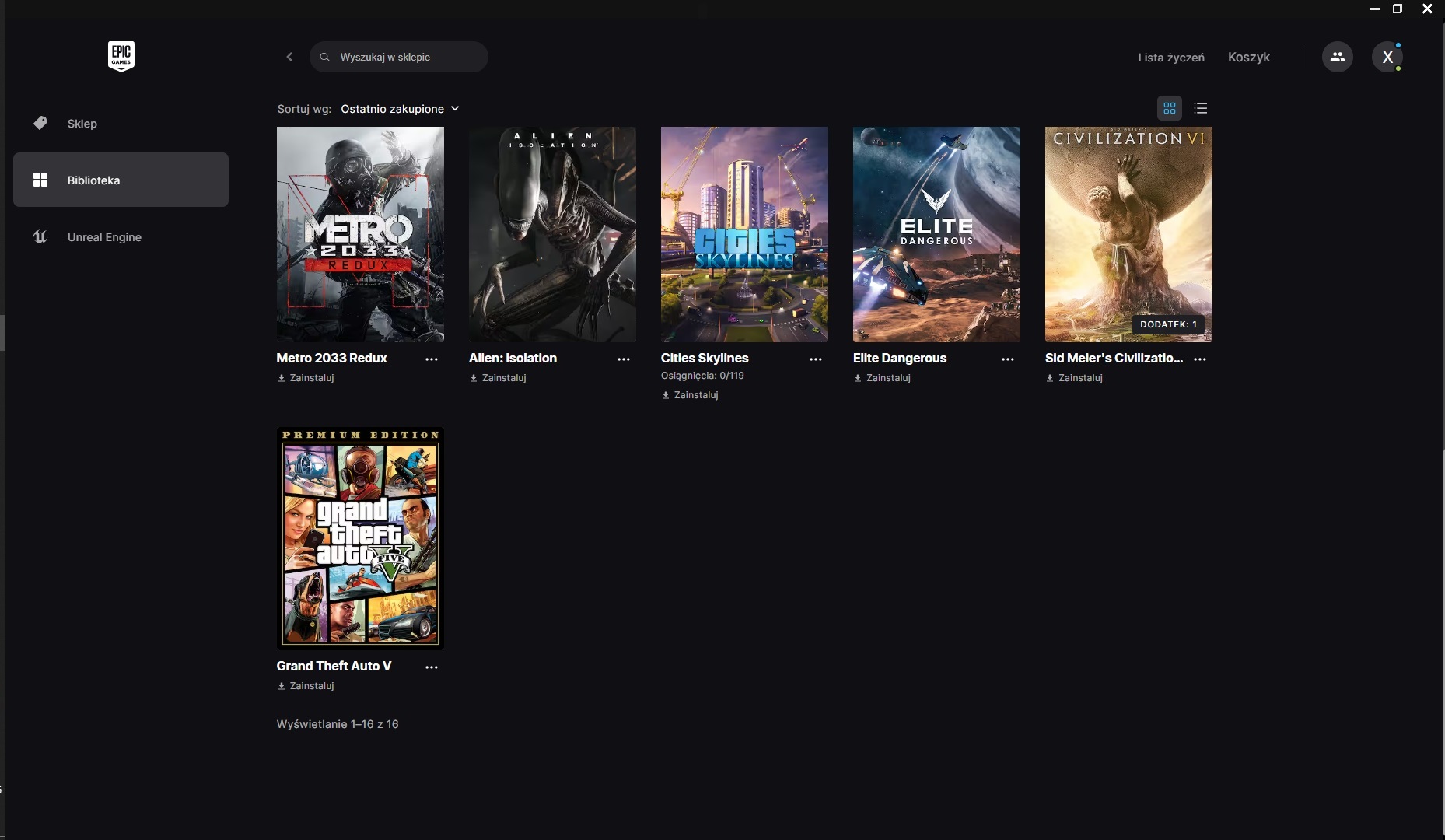
Task: Click the Elite Dangerous title
Action: tap(900, 359)
